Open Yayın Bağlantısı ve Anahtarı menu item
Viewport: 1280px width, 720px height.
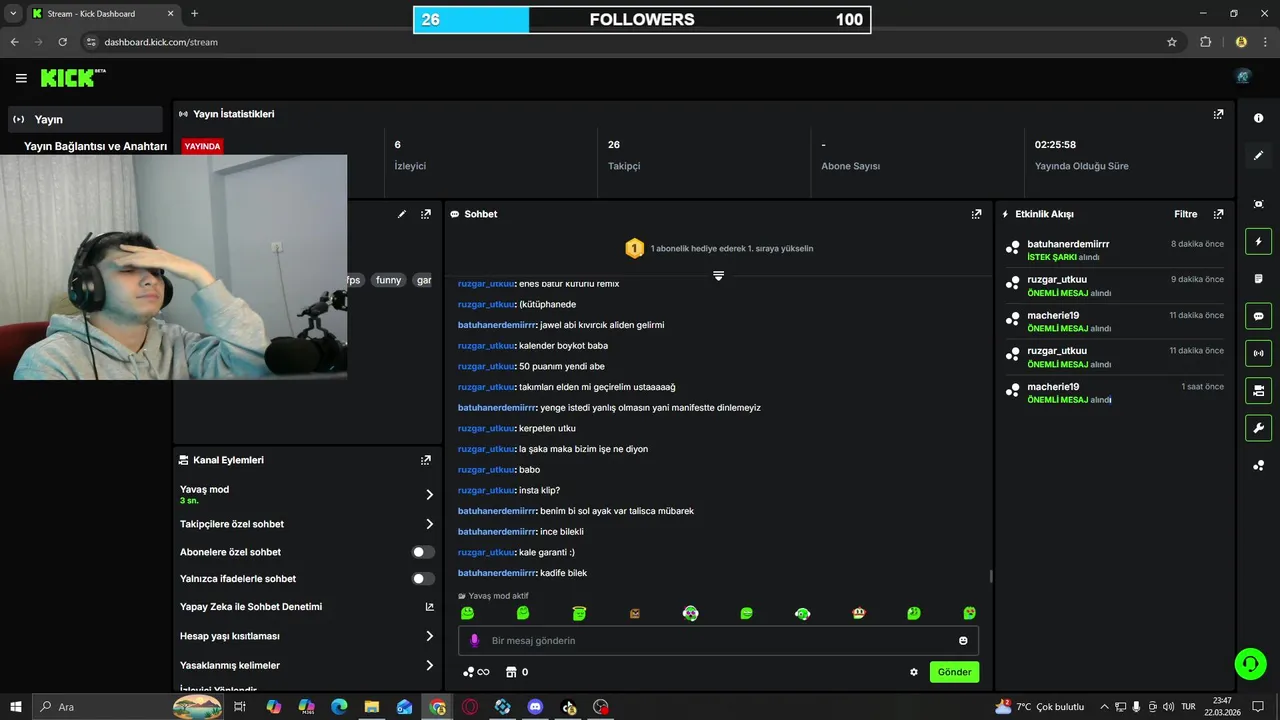click(x=95, y=146)
